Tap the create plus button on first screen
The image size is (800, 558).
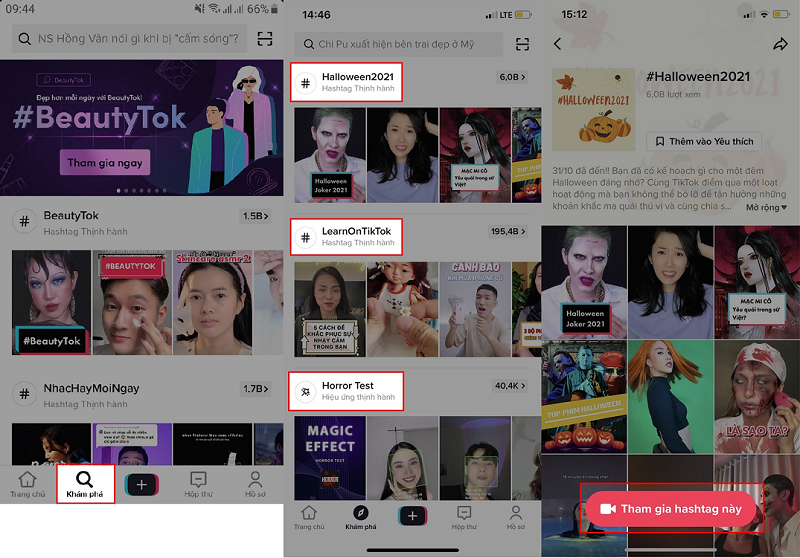point(142,485)
